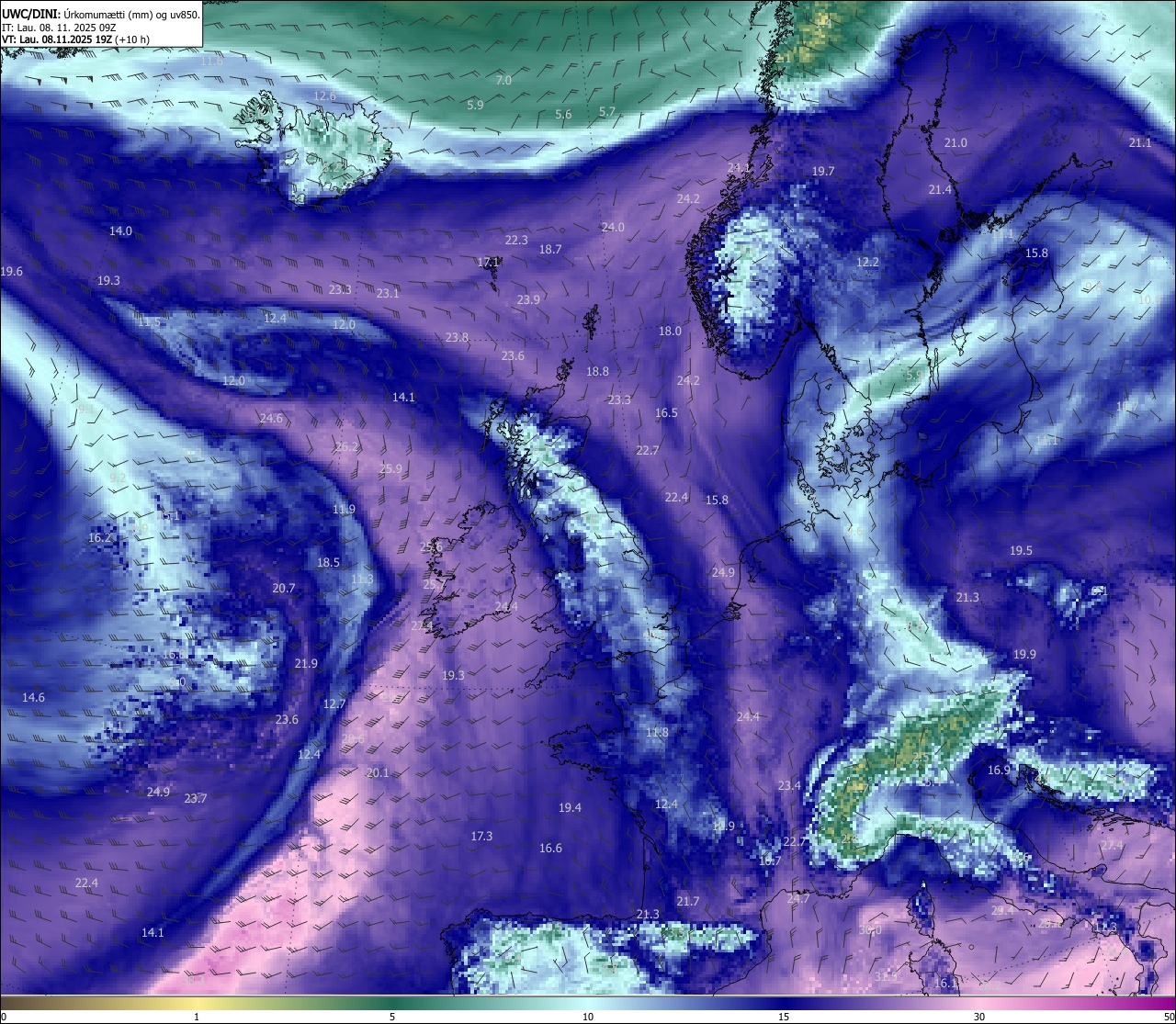
Task: Click the 22.3 map value
Action: coord(516,241)
